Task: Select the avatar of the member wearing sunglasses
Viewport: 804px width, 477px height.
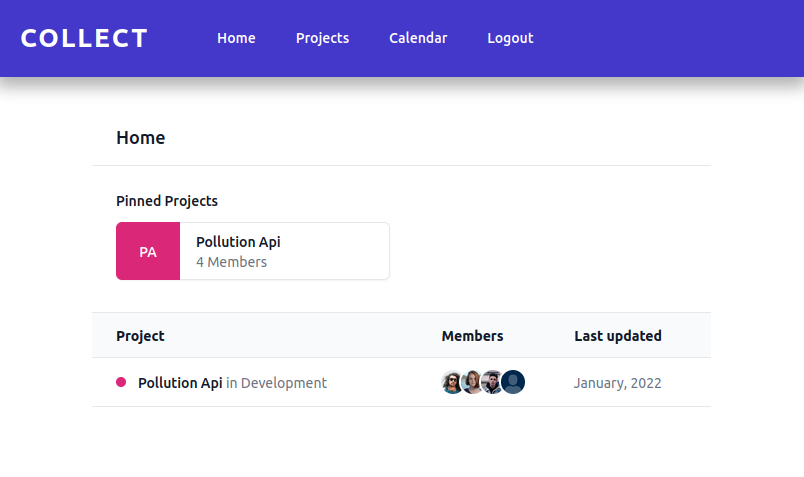Action: [452, 382]
